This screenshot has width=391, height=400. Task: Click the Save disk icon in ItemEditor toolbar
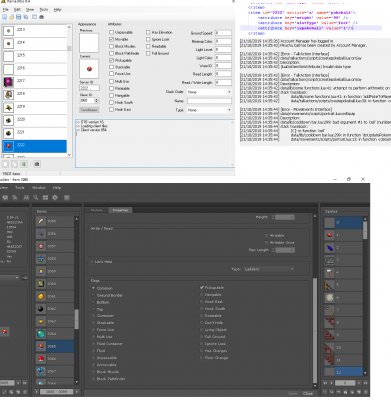click(19, 17)
